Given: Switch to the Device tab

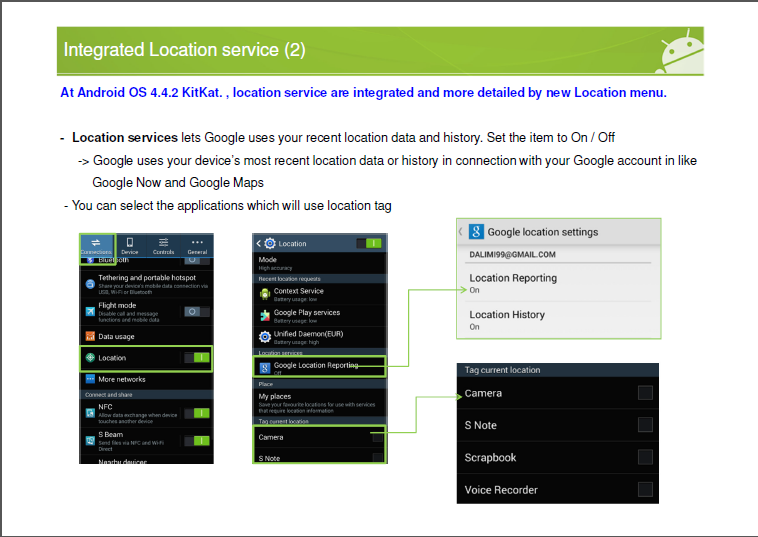Looking at the screenshot, I should (x=130, y=246).
